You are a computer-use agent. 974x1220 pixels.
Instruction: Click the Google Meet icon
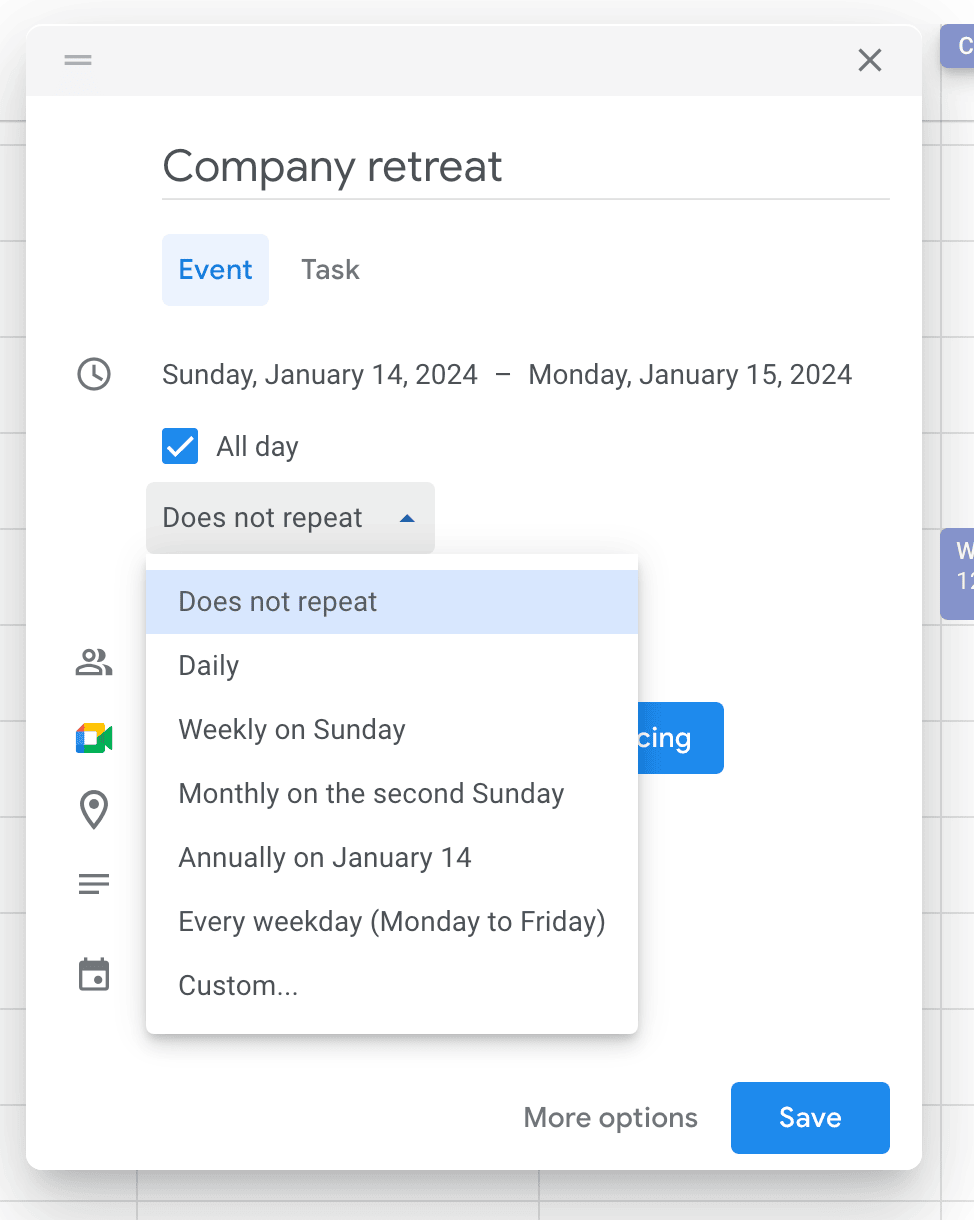[x=94, y=739]
